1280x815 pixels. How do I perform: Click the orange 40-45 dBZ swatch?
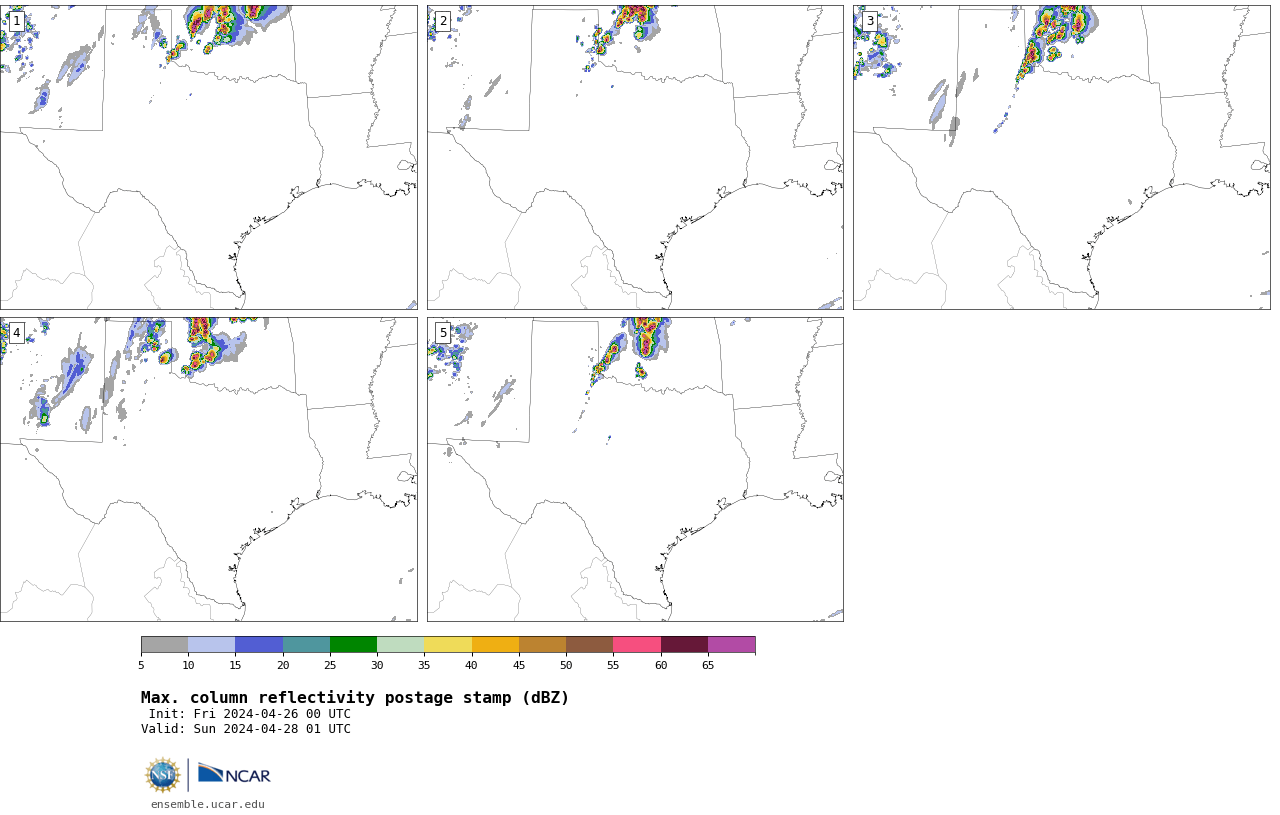tap(495, 644)
